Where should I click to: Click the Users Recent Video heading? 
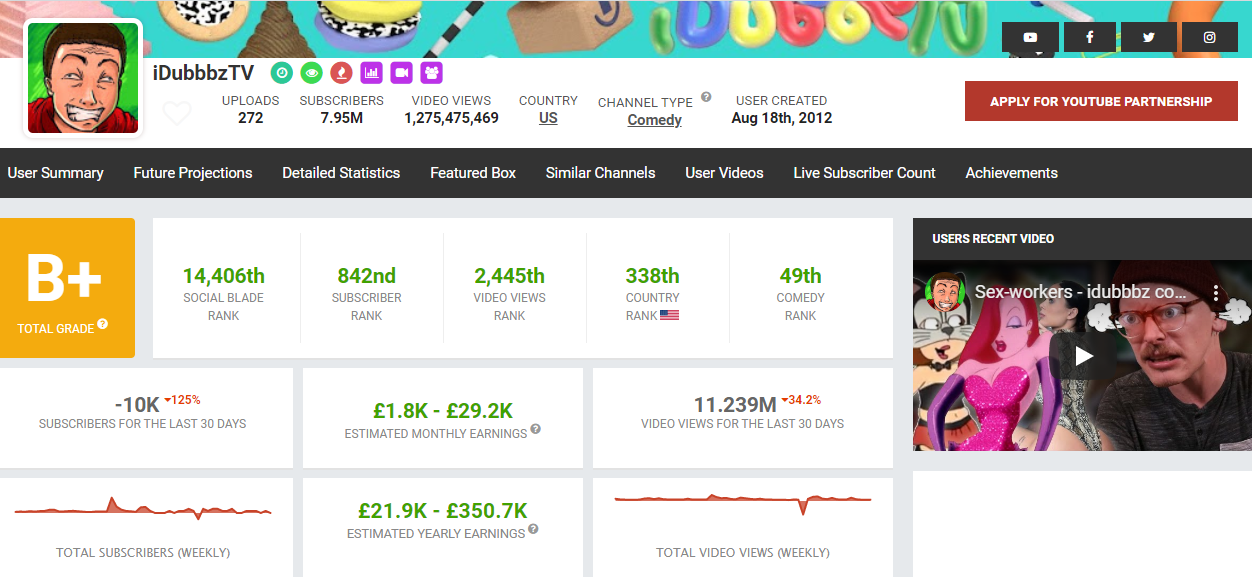pyautogui.click(x=993, y=239)
